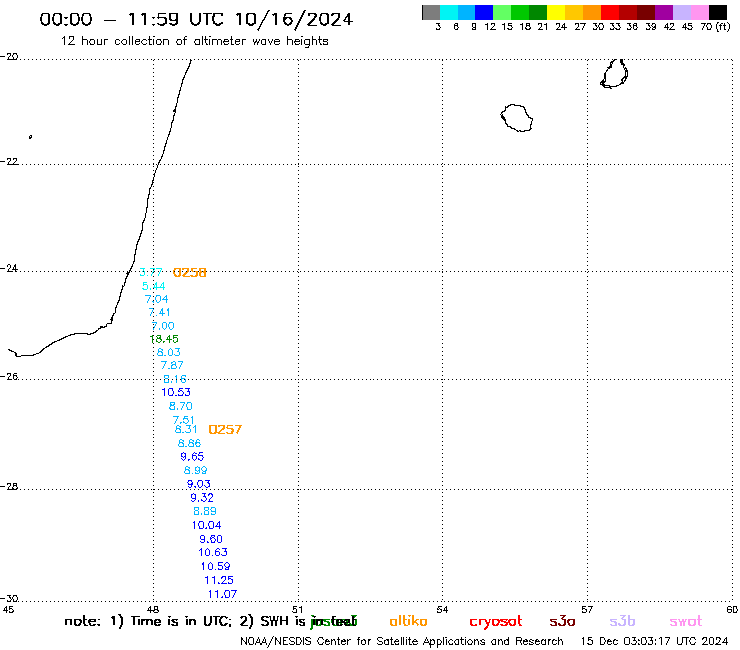Click the gray swatch in the color scale

(431, 12)
